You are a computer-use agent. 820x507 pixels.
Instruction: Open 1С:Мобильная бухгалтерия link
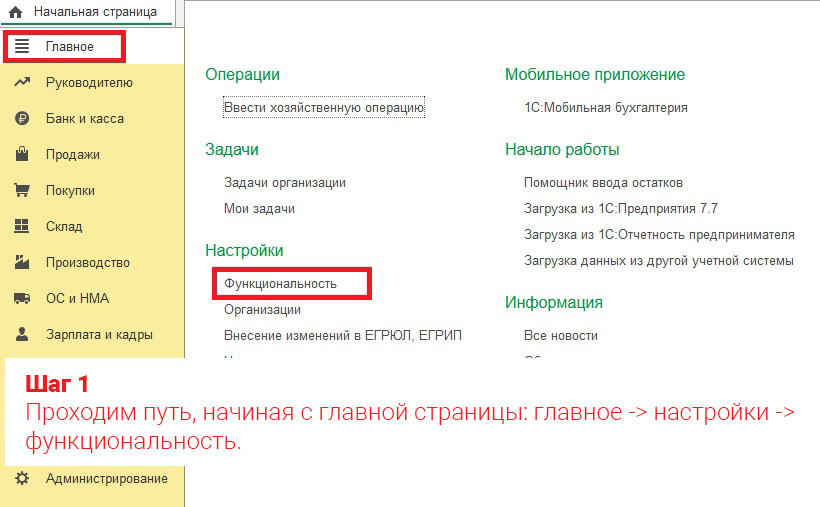point(606,107)
